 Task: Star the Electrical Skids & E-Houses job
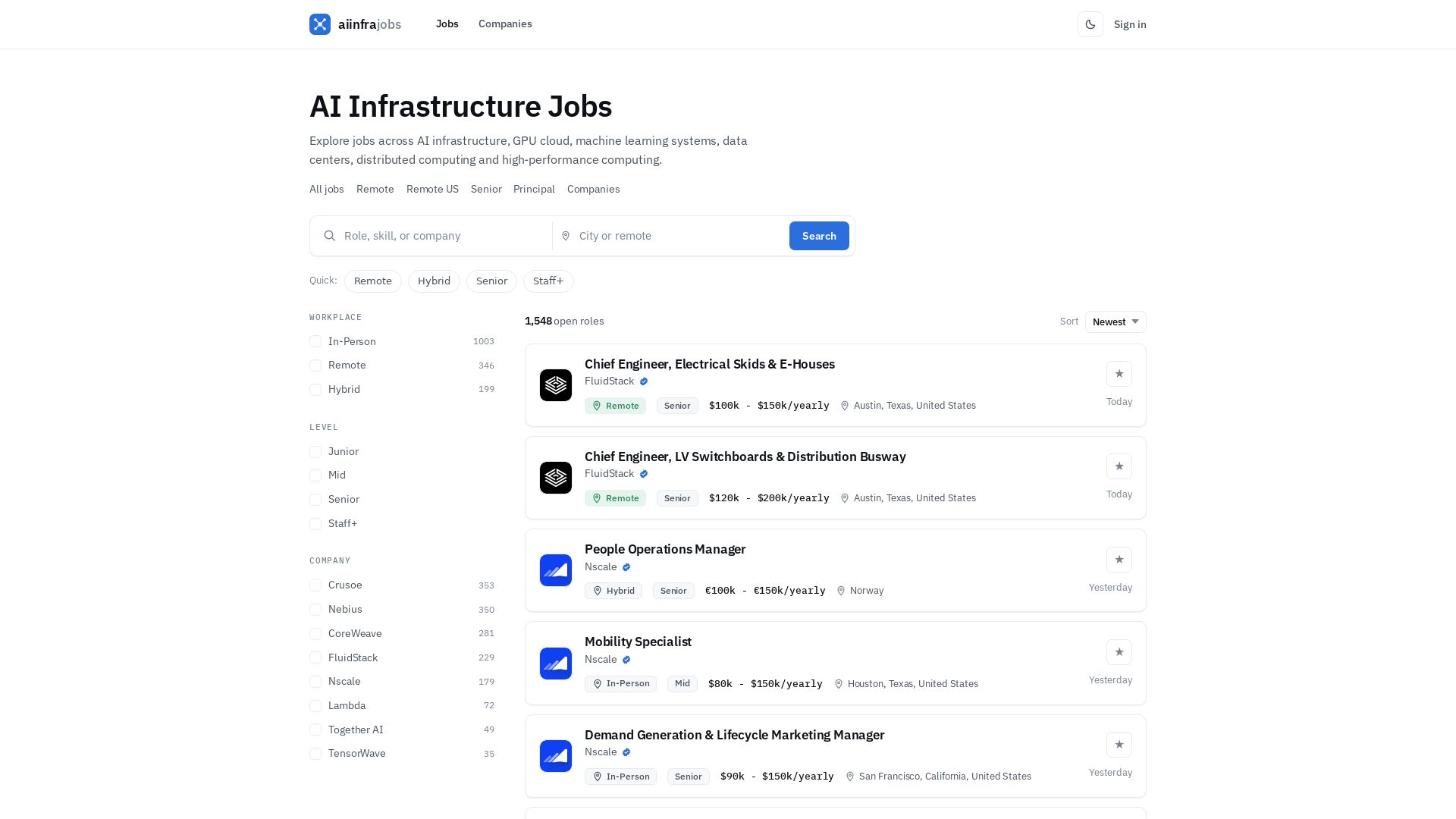point(1119,374)
